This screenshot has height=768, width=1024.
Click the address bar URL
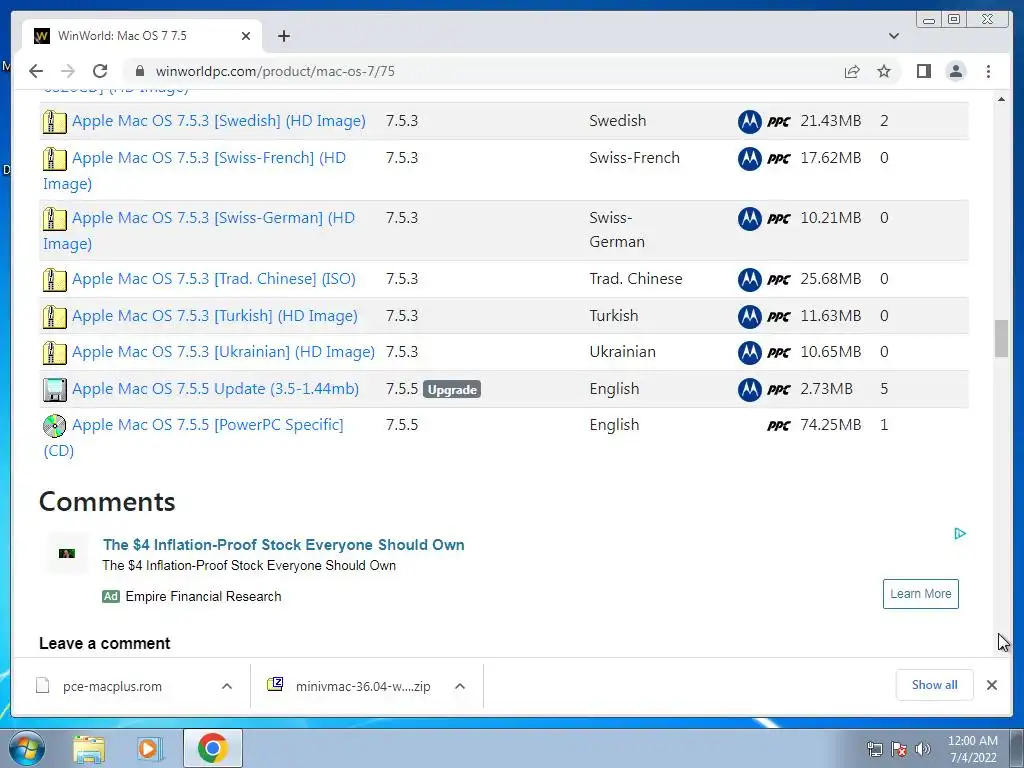[x=275, y=71]
